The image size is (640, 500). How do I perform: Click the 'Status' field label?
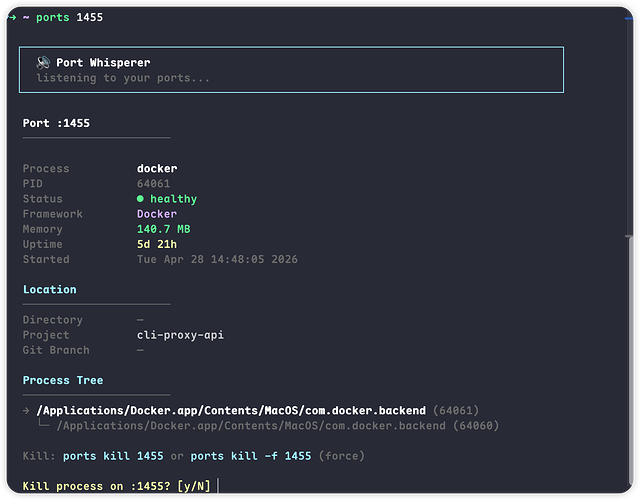[42, 199]
